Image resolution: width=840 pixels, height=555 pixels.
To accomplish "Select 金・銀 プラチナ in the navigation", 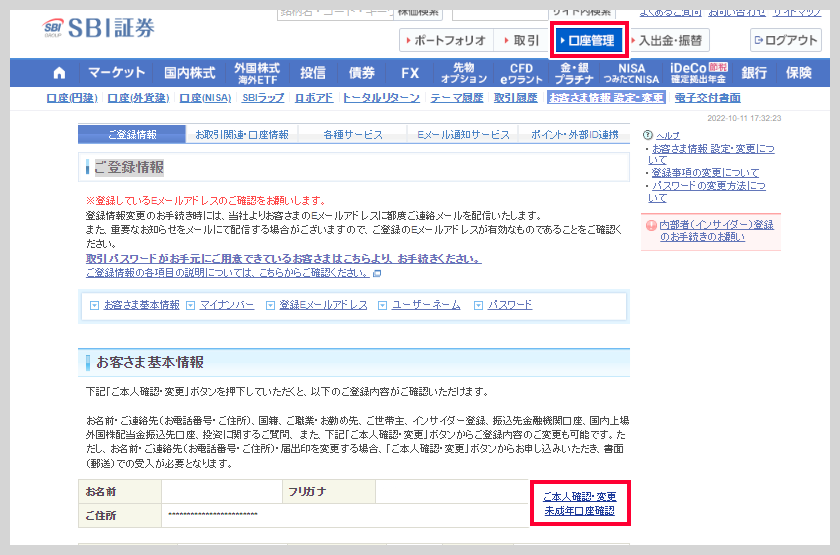I will tap(574, 73).
